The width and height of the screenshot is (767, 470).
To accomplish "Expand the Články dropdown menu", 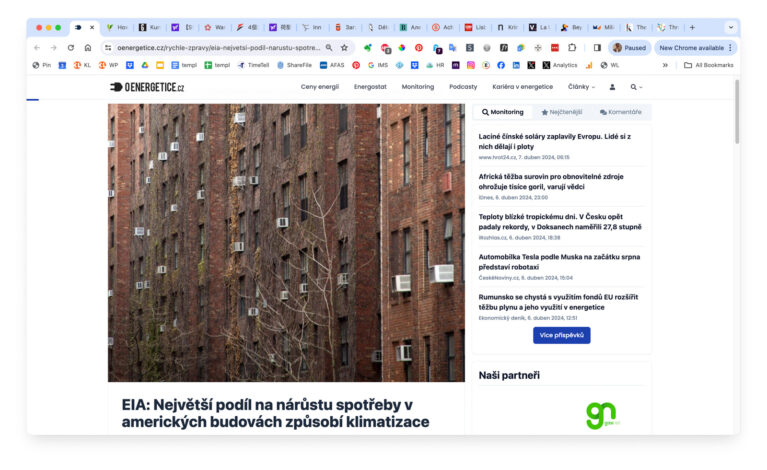I will (581, 87).
